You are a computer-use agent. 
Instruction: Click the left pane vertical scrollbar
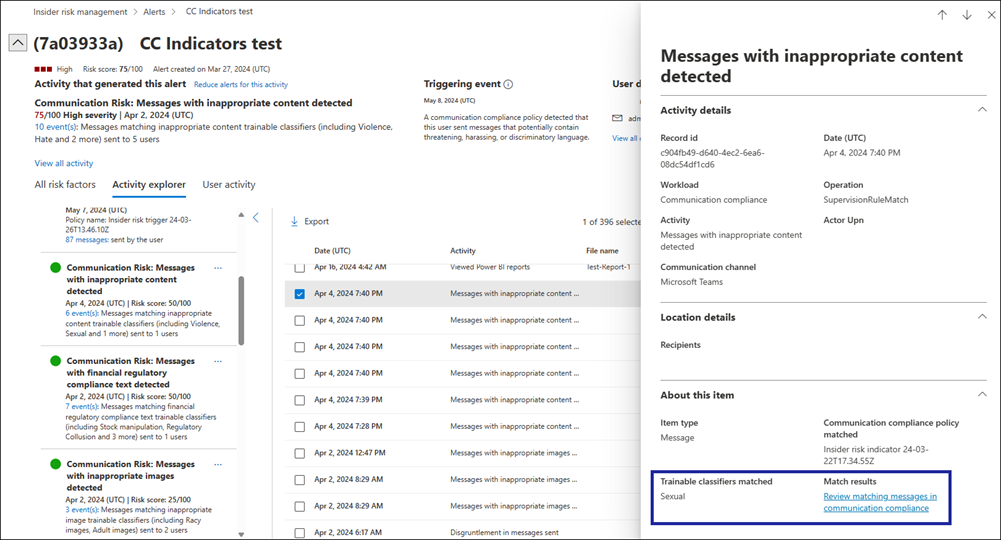point(240,310)
